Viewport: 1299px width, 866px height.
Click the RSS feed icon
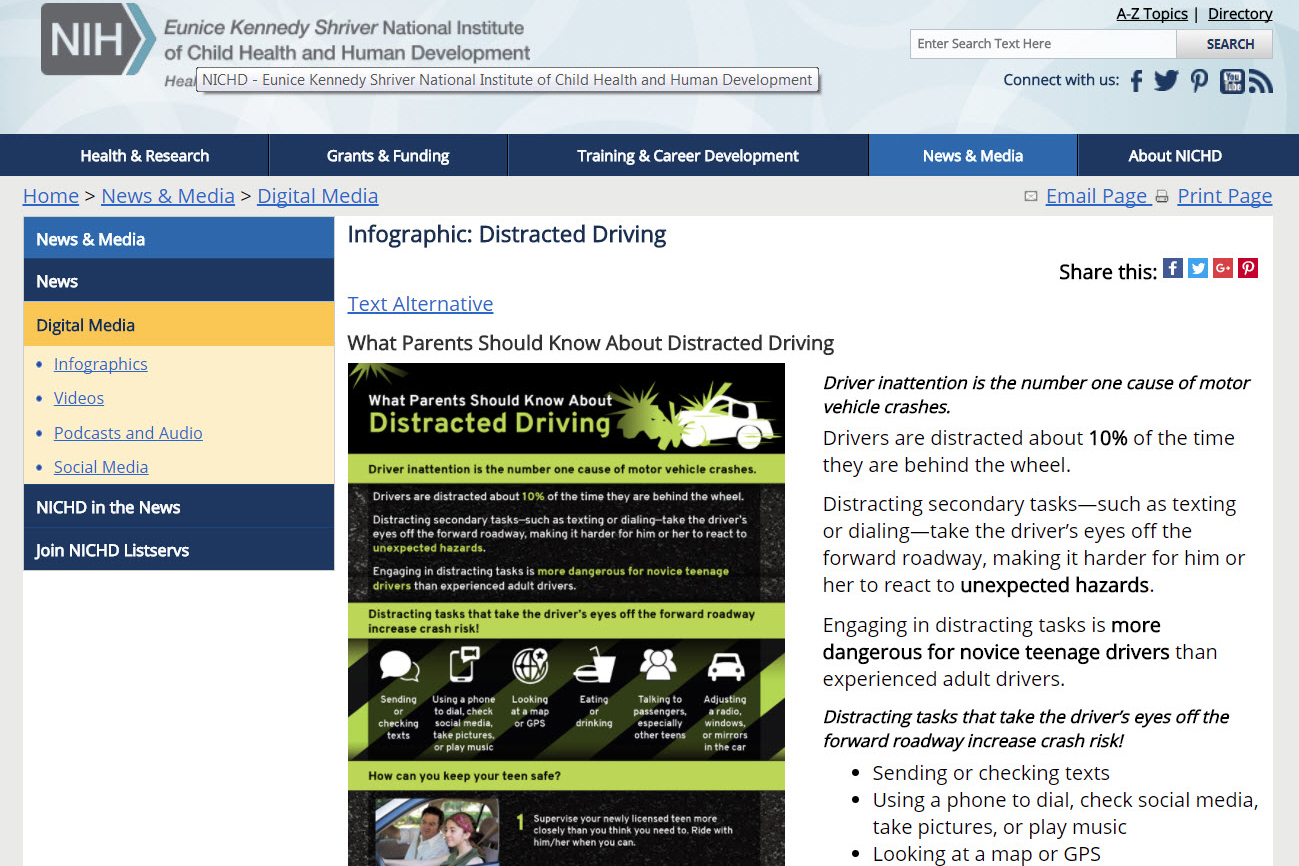tap(1261, 80)
